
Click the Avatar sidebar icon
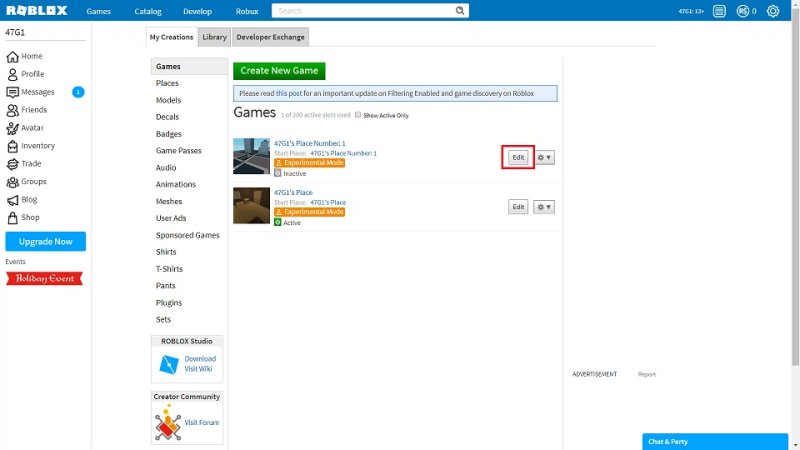12,128
